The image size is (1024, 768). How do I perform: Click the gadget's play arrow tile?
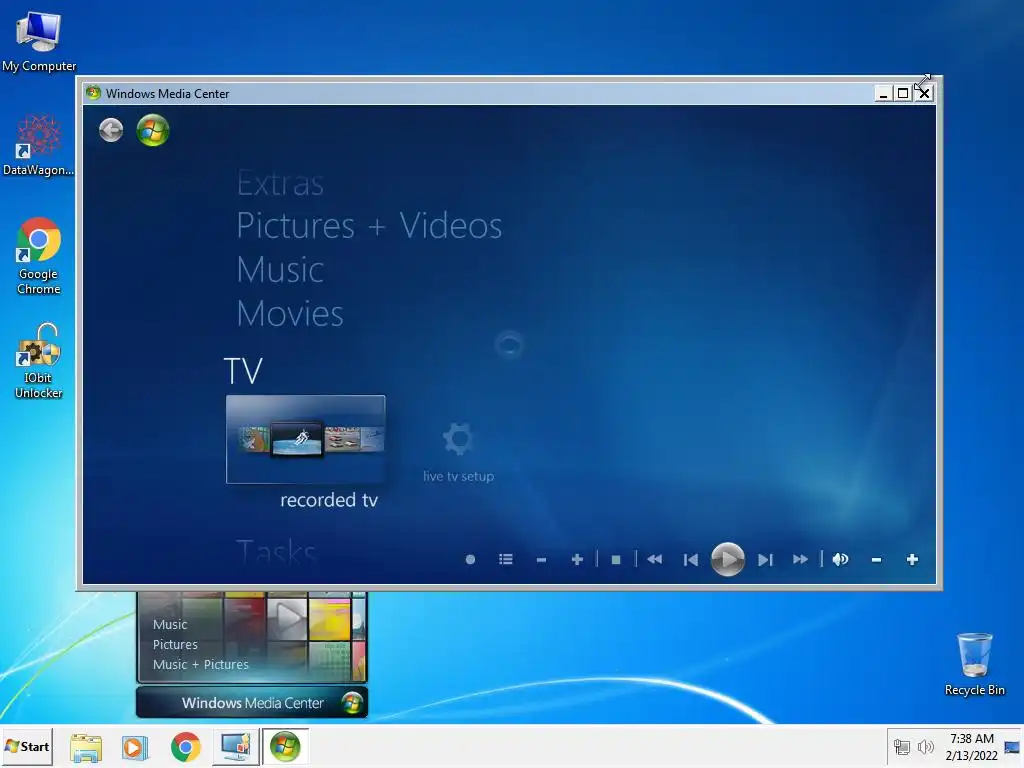click(x=287, y=618)
